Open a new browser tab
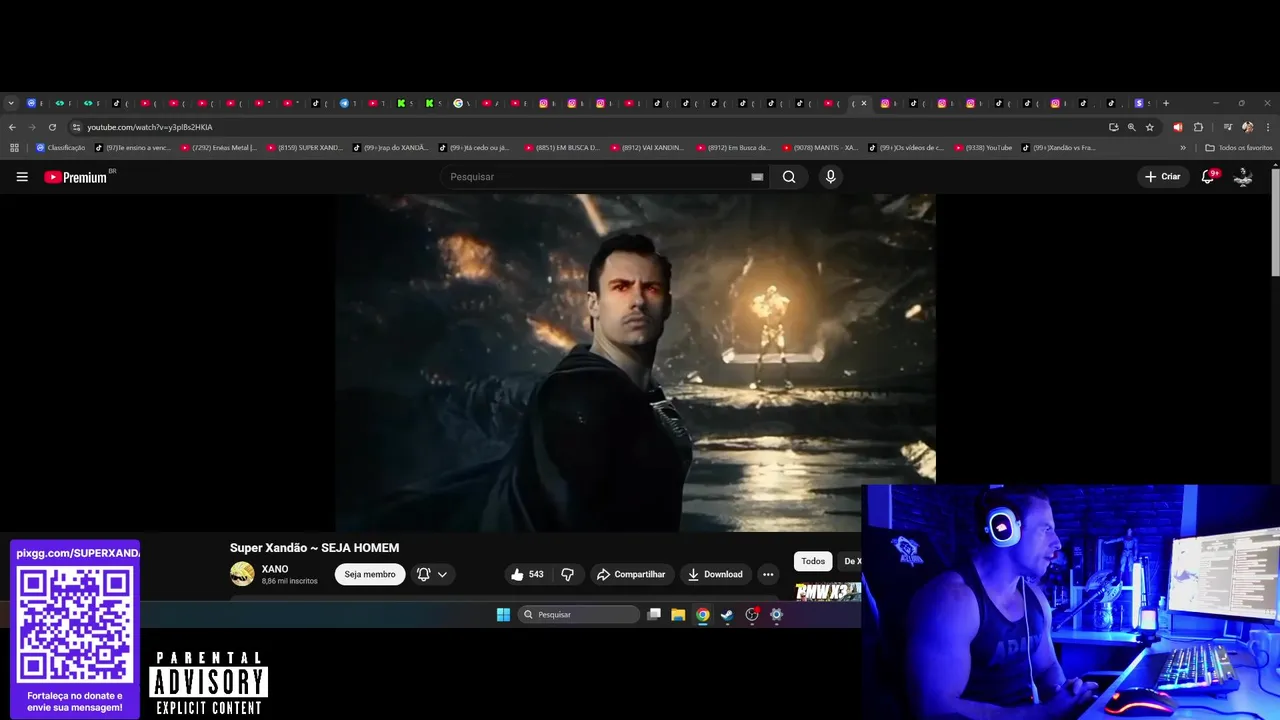 pyautogui.click(x=1165, y=103)
